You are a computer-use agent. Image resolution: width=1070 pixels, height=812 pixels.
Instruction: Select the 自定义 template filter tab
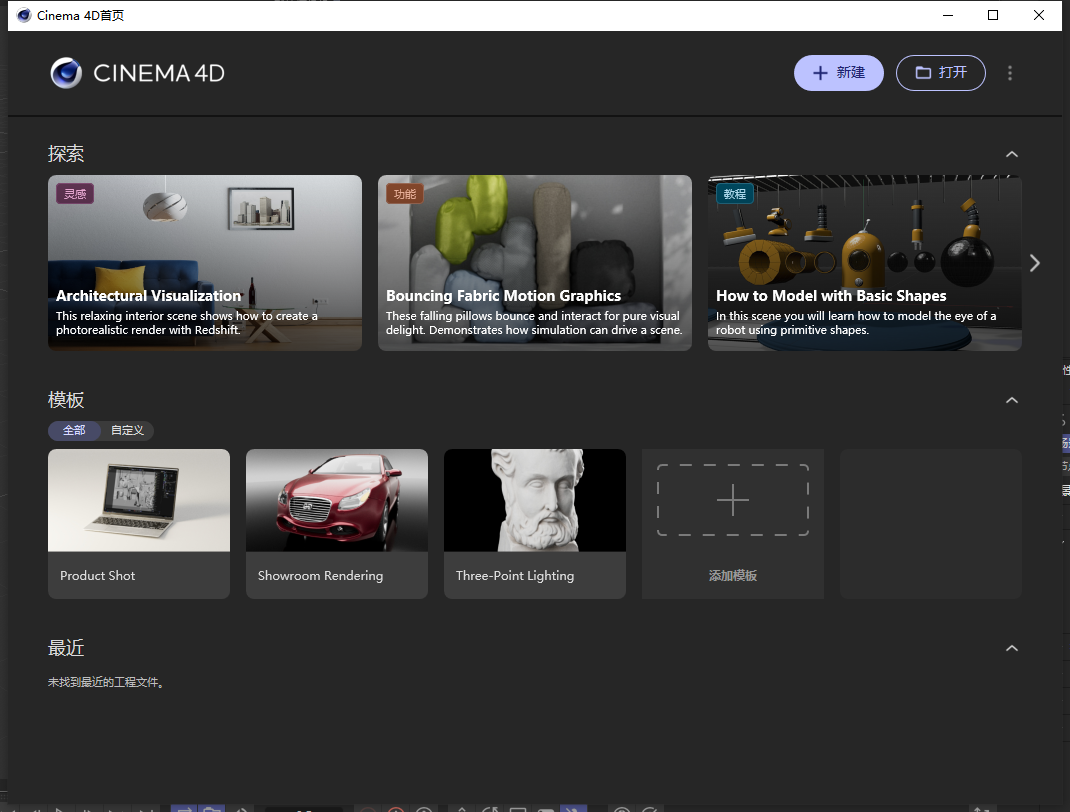tap(128, 431)
